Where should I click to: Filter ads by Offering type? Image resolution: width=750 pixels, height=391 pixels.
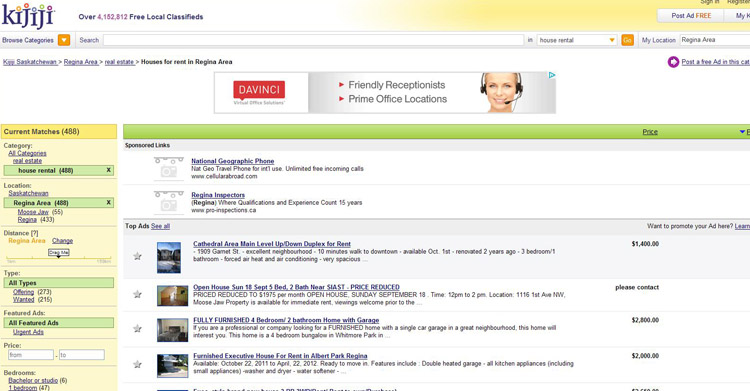click(23, 291)
